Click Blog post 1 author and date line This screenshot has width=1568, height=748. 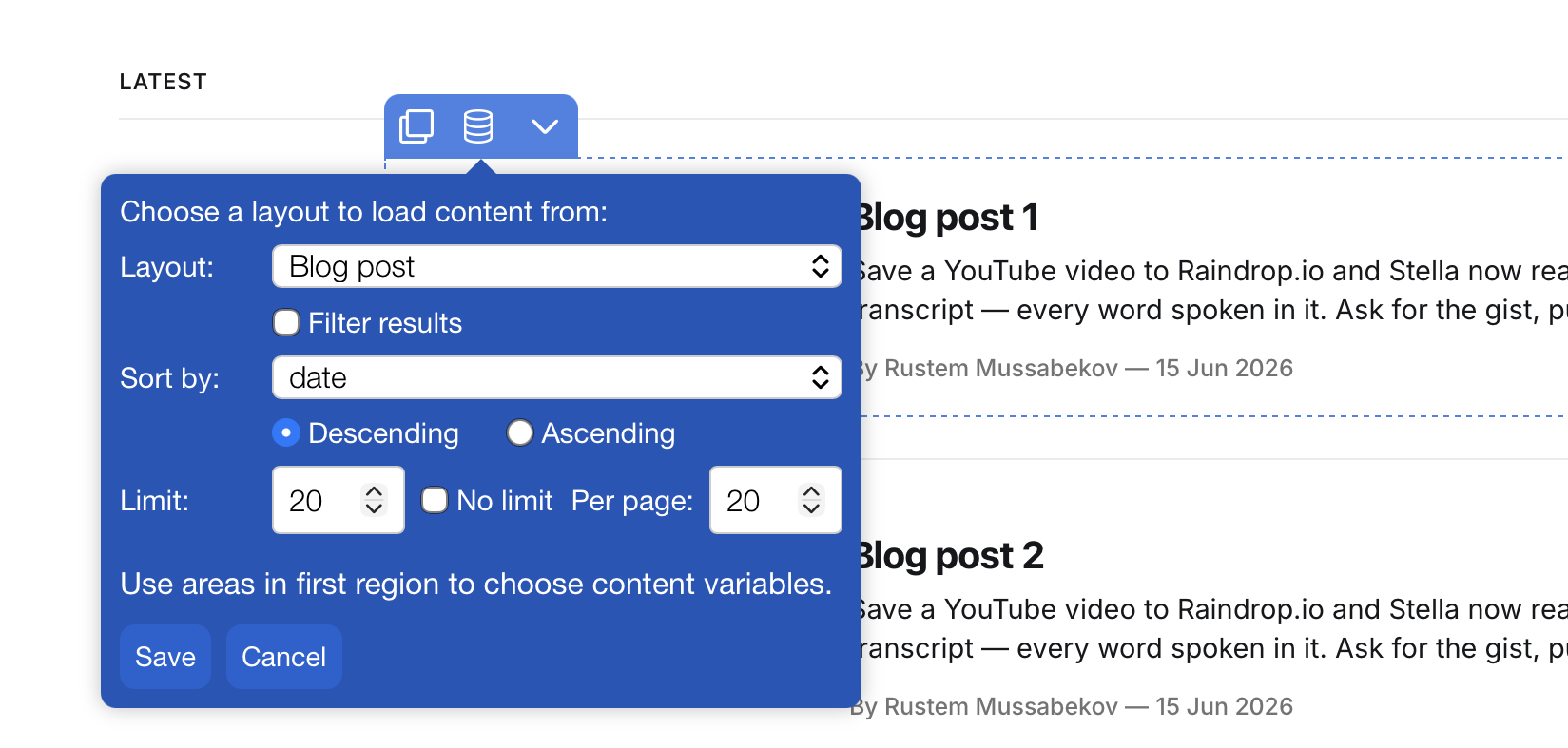coord(1077,368)
